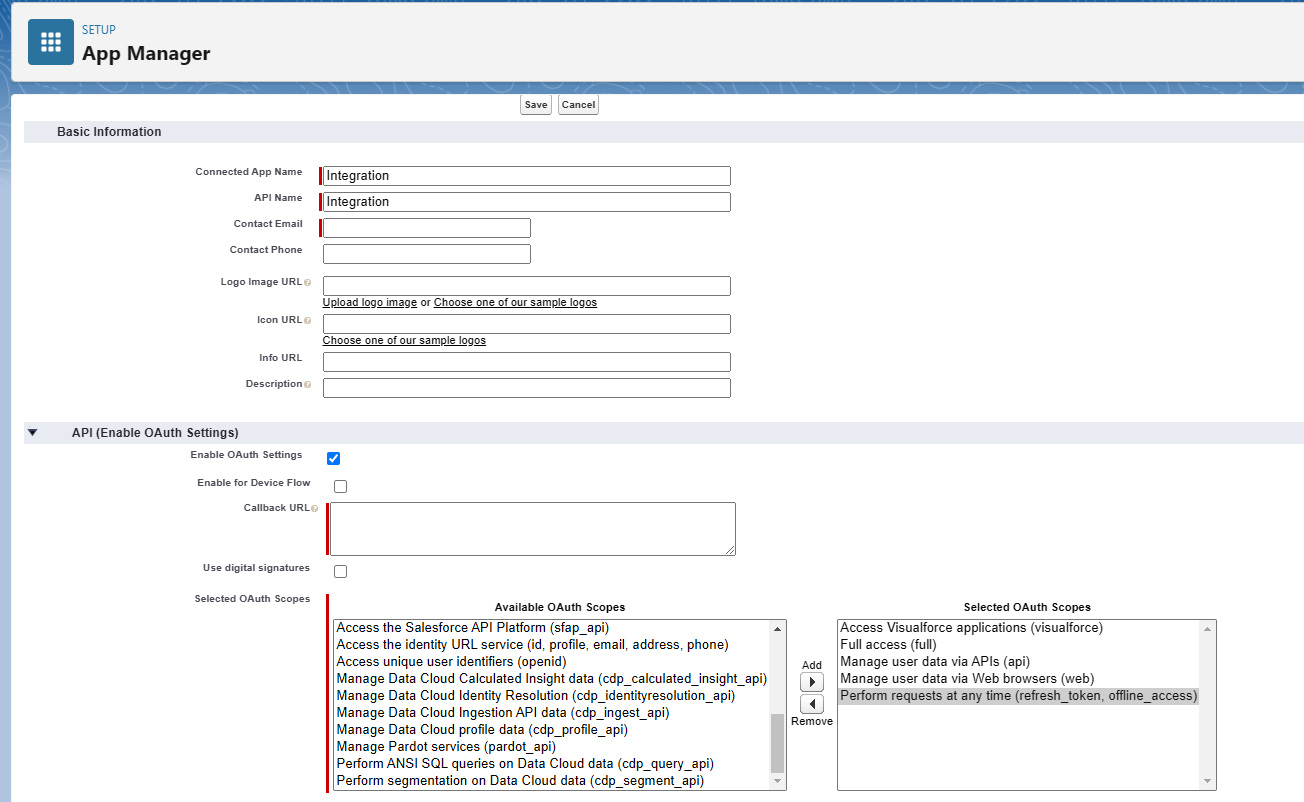The height and width of the screenshot is (802, 1304).
Task: Select Manage Data Cloud Ingestion API data
Action: pos(552,713)
